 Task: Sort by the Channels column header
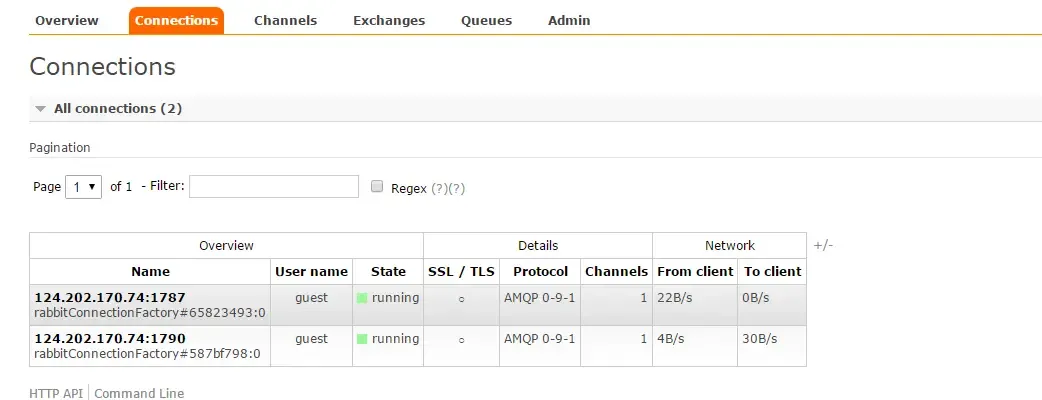pos(616,271)
